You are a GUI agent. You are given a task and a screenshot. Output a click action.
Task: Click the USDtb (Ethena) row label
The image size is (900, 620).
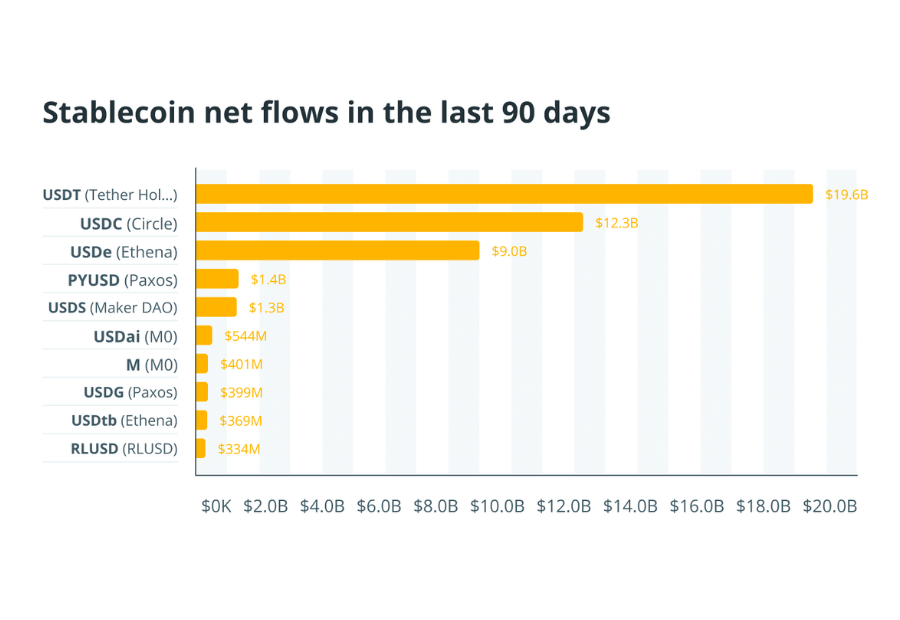(x=124, y=420)
